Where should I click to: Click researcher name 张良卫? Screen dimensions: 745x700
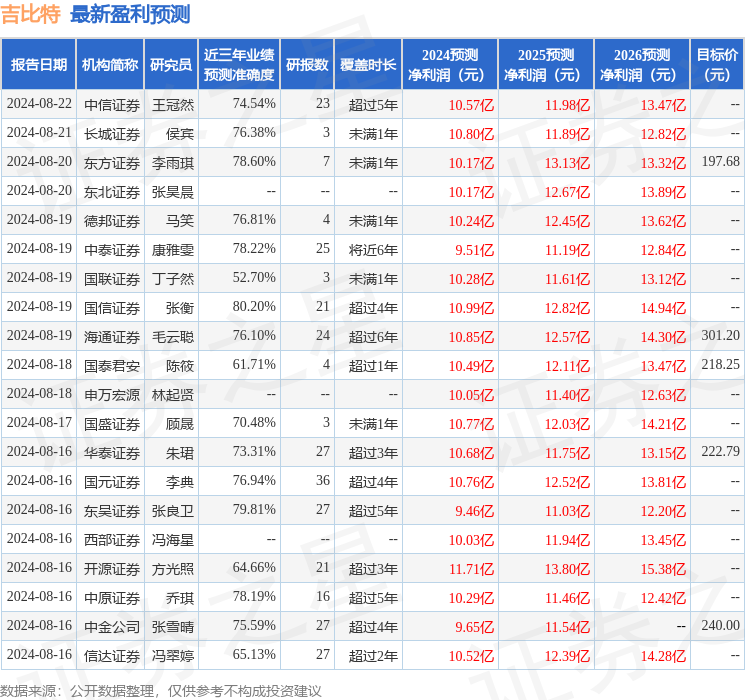coord(173,511)
